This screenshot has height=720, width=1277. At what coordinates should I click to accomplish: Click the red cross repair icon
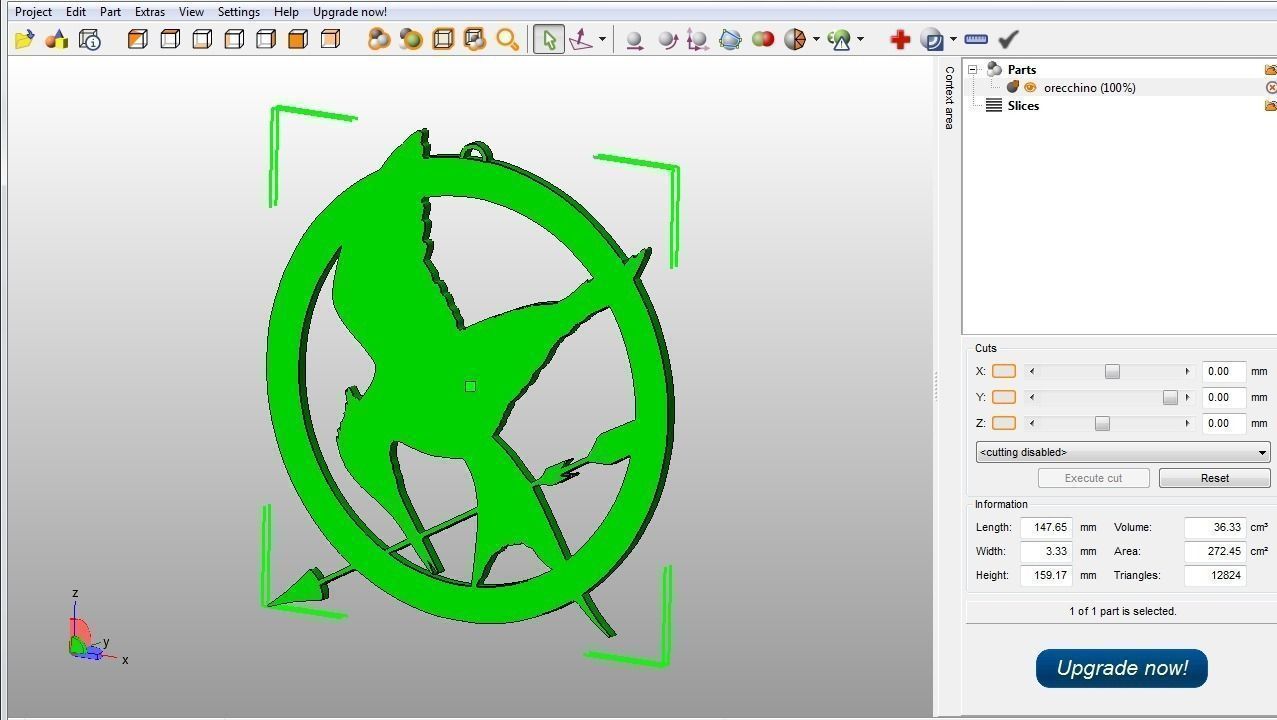point(900,39)
